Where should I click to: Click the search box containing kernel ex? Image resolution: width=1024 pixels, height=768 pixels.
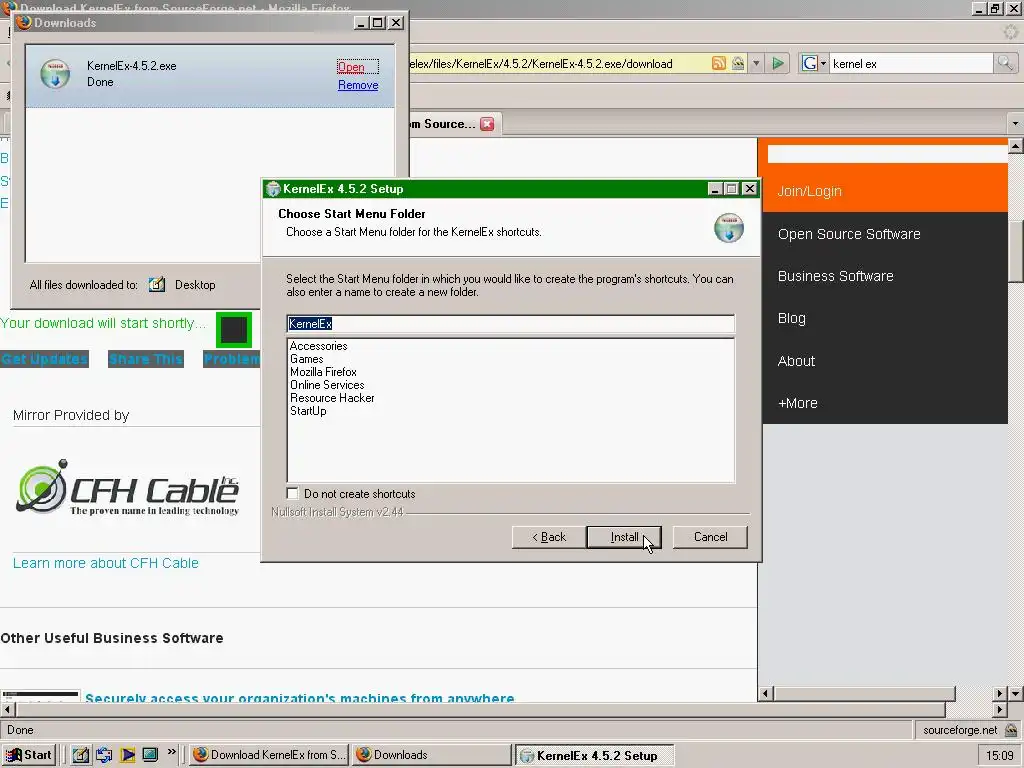911,63
